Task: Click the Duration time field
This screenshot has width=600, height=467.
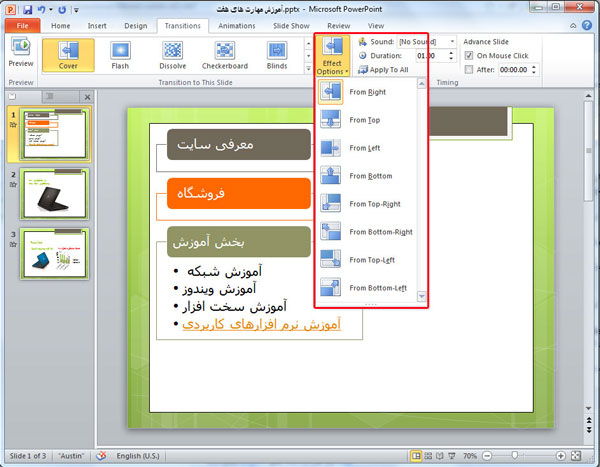Action: [x=423, y=56]
